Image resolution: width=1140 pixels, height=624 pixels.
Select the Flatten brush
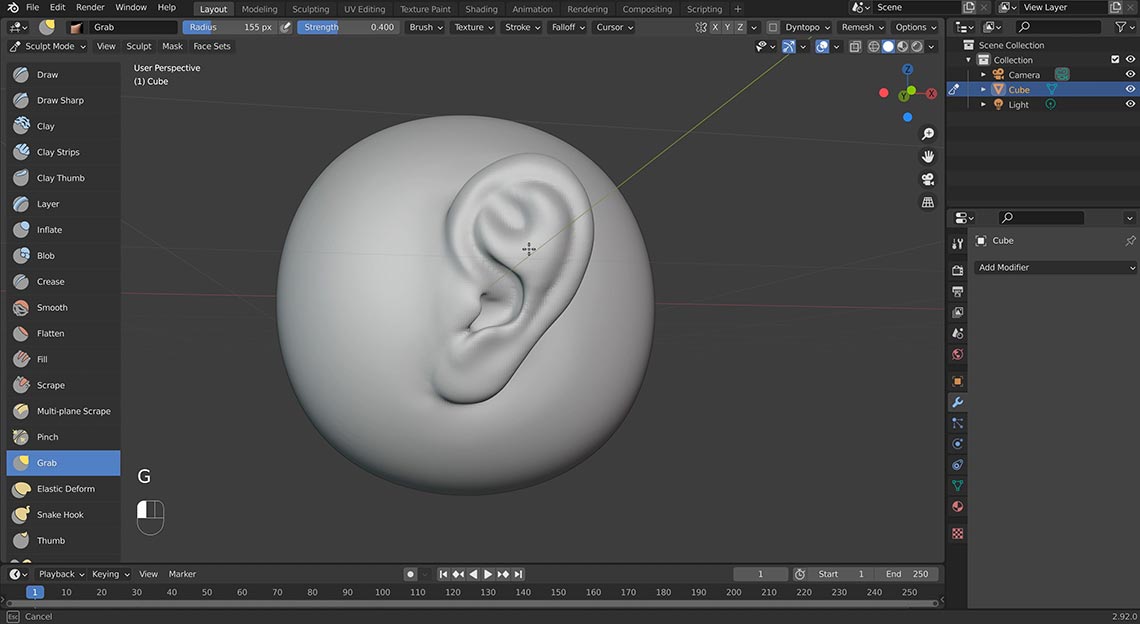click(63, 333)
